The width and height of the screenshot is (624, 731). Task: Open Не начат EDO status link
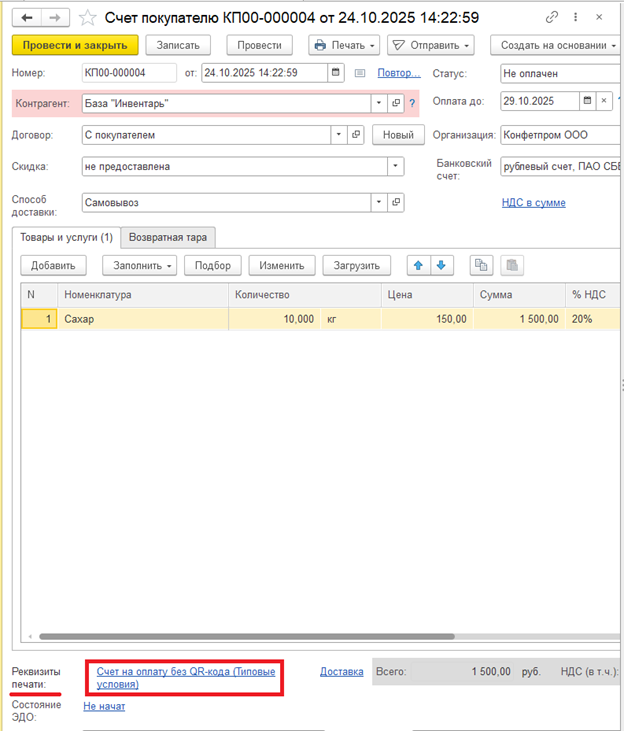pyautogui.click(x=104, y=706)
